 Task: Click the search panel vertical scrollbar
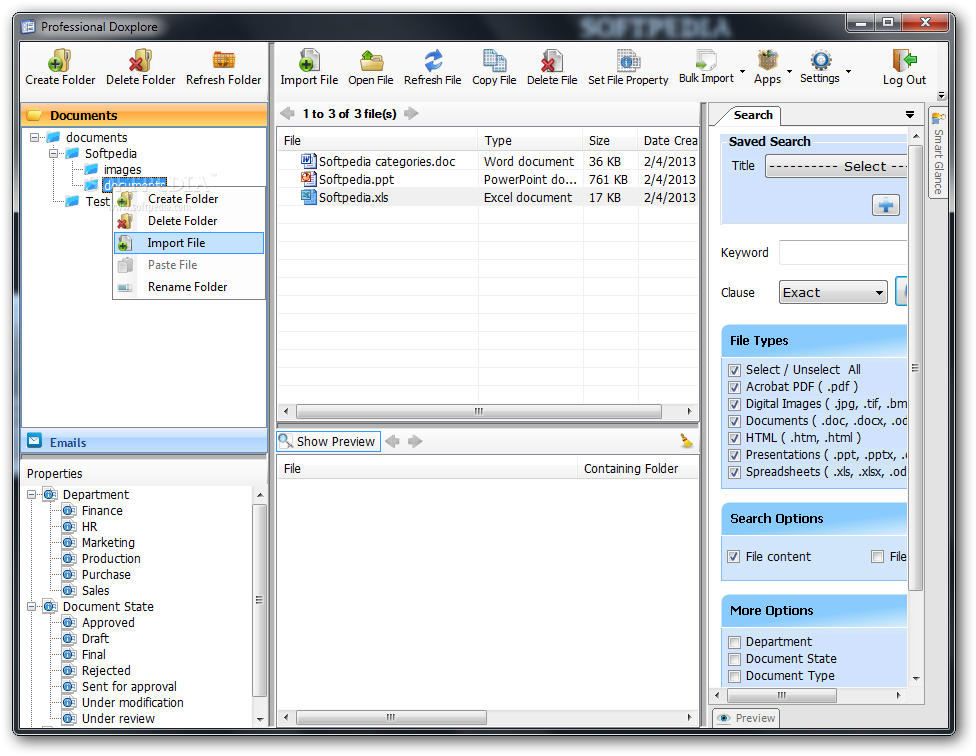[915, 368]
